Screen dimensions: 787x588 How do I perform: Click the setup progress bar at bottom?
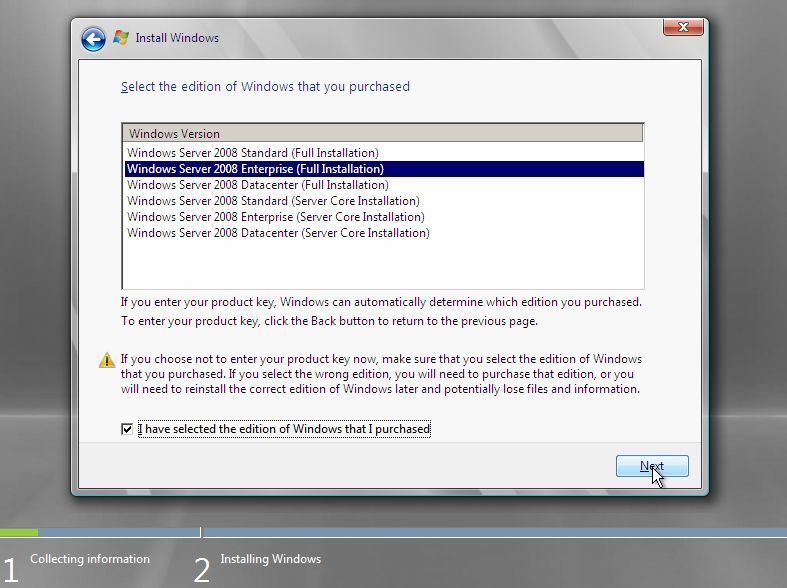pyautogui.click(x=394, y=532)
